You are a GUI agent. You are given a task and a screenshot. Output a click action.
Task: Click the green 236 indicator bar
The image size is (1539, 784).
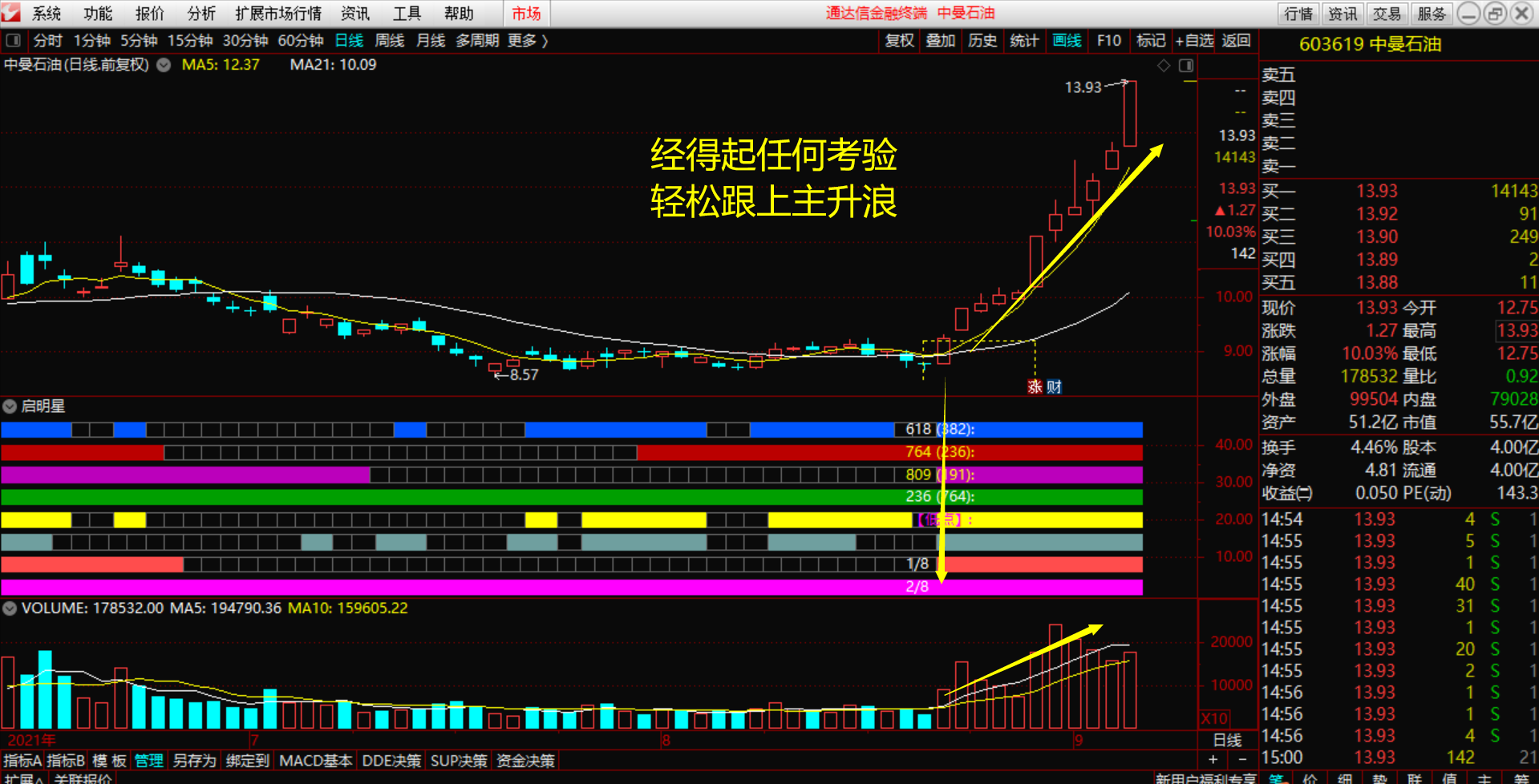tap(572, 497)
